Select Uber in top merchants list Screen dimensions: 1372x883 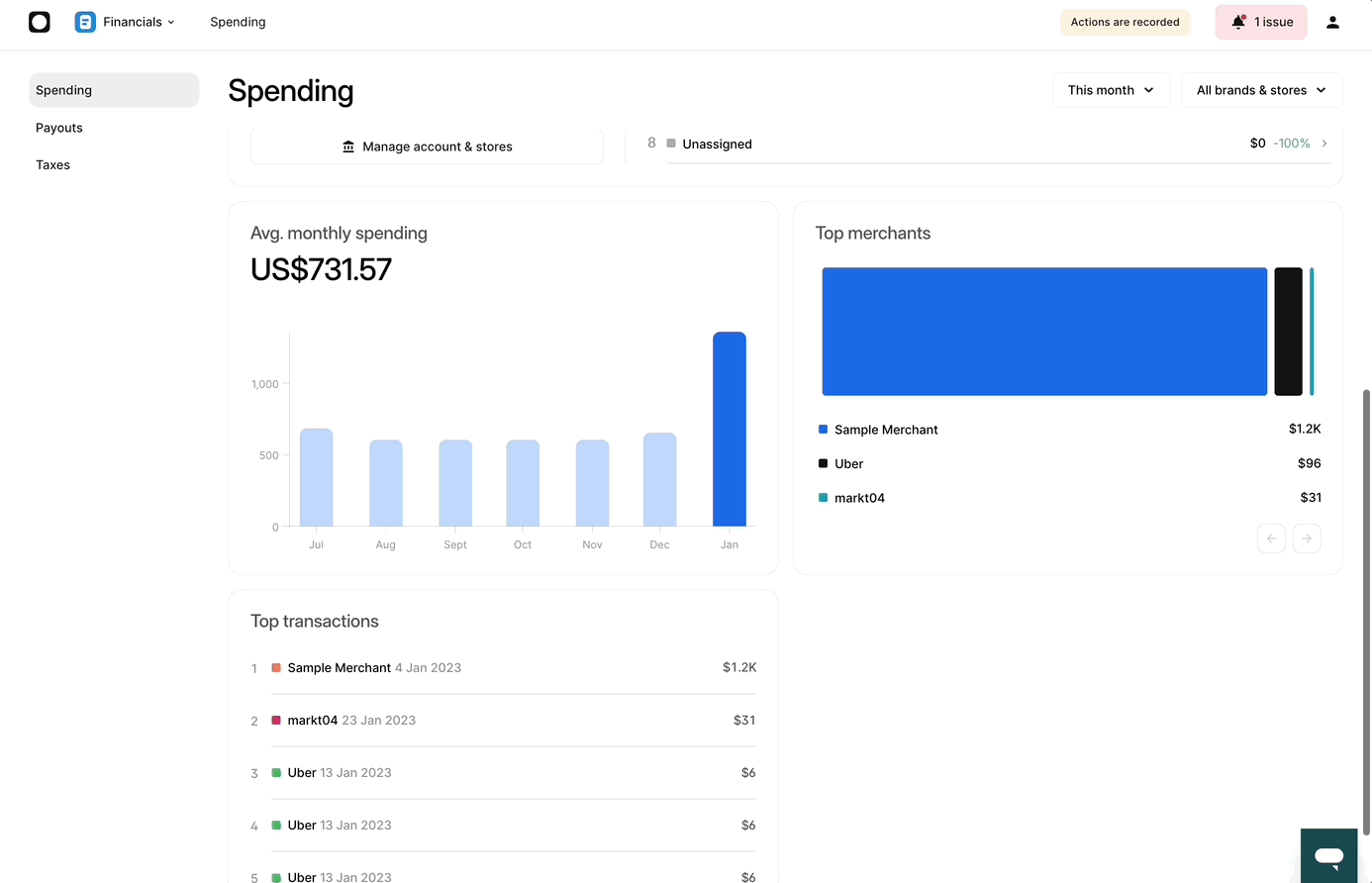[x=848, y=463]
